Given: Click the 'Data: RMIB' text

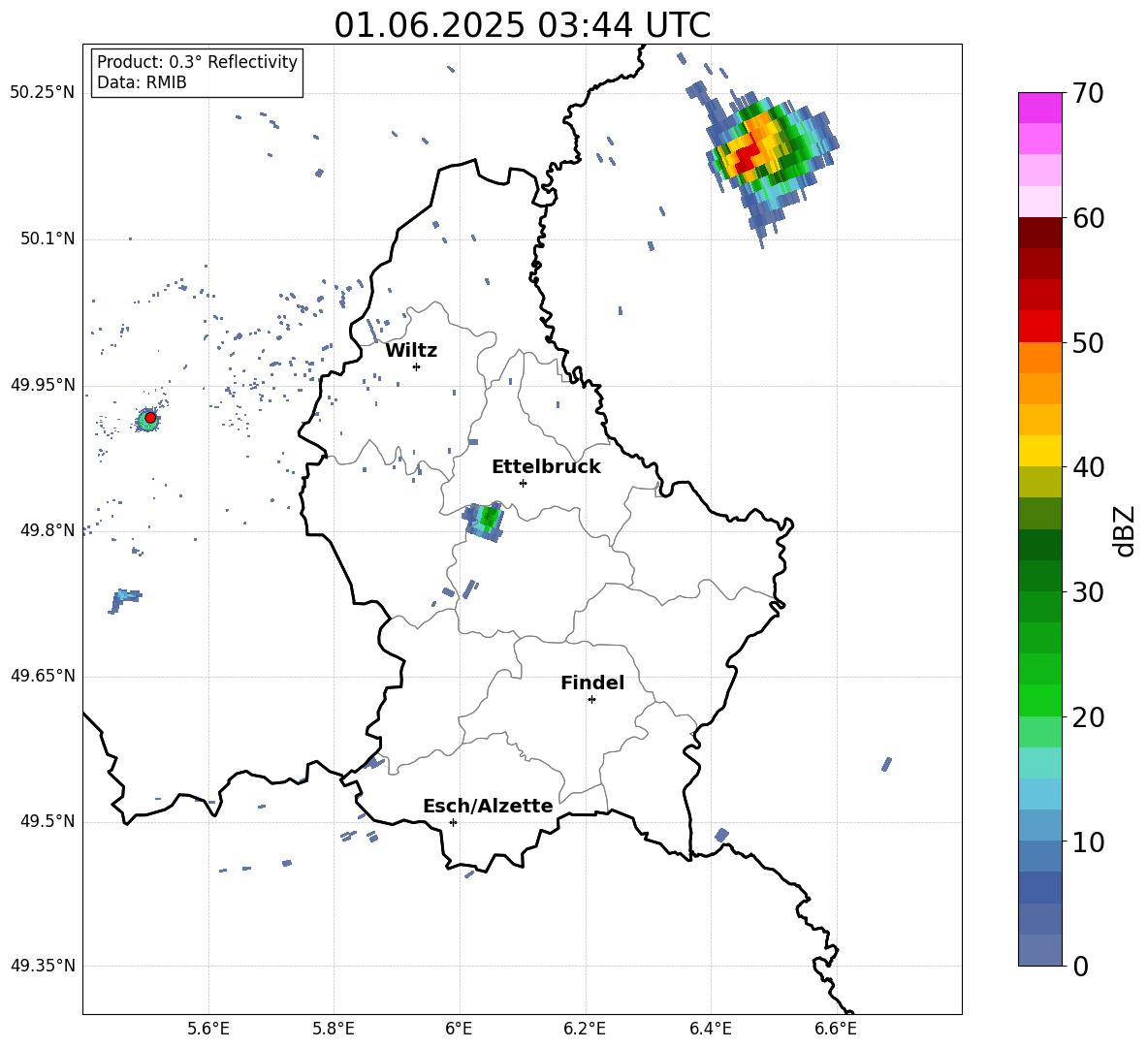Looking at the screenshot, I should click(x=142, y=82).
